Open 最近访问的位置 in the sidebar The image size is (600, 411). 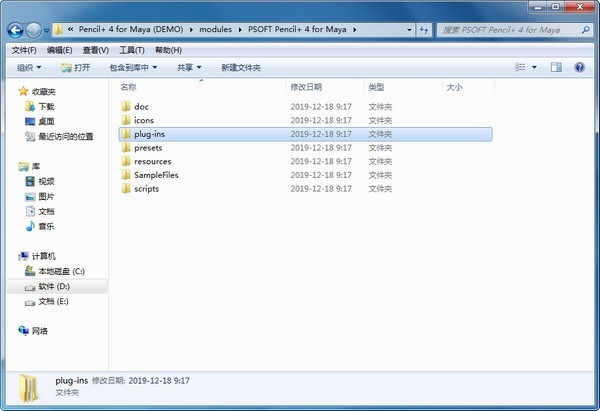tap(66, 137)
